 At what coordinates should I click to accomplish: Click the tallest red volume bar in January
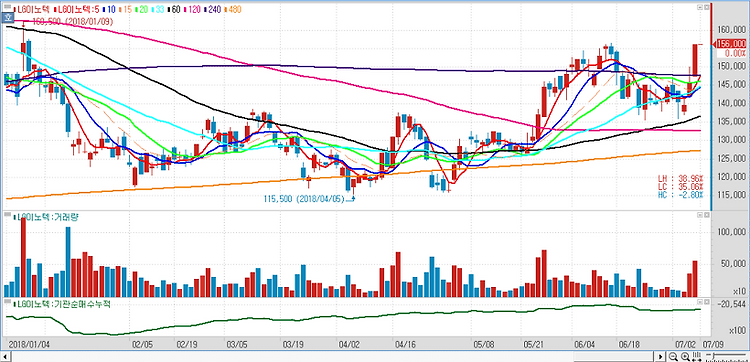[x=23, y=257]
